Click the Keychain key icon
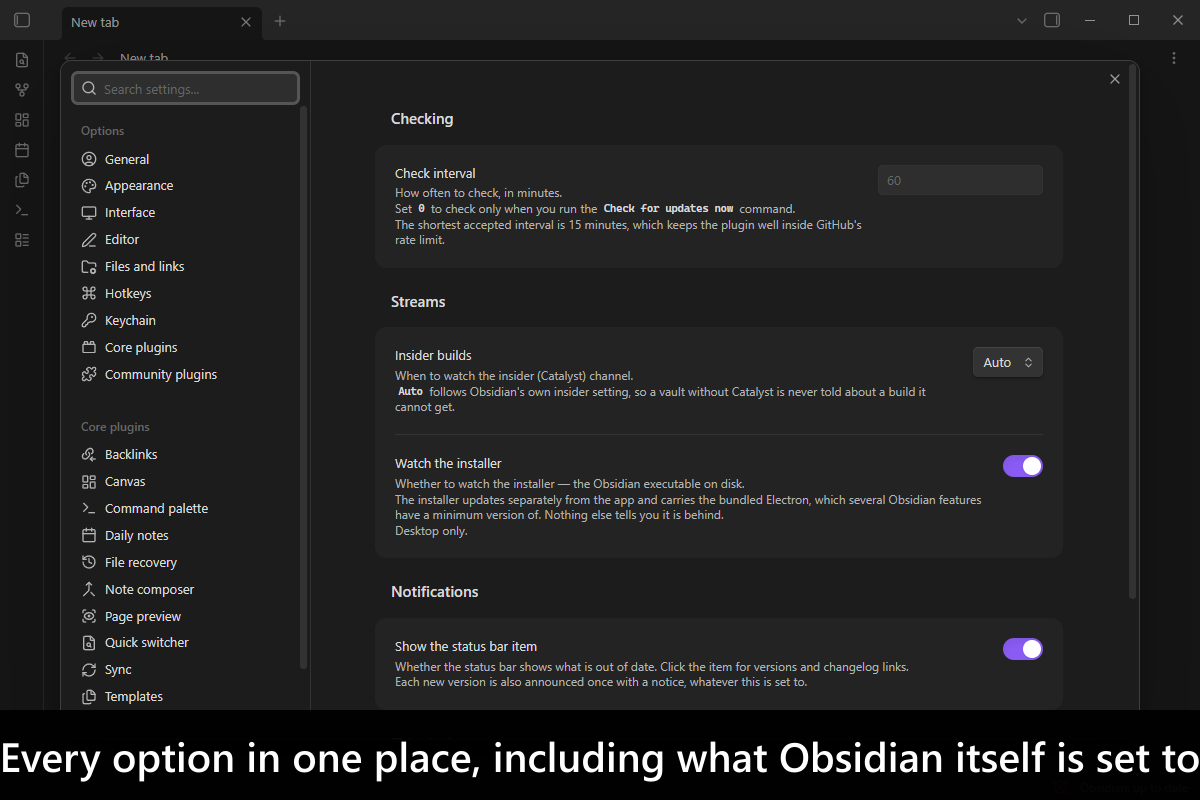 click(88, 321)
